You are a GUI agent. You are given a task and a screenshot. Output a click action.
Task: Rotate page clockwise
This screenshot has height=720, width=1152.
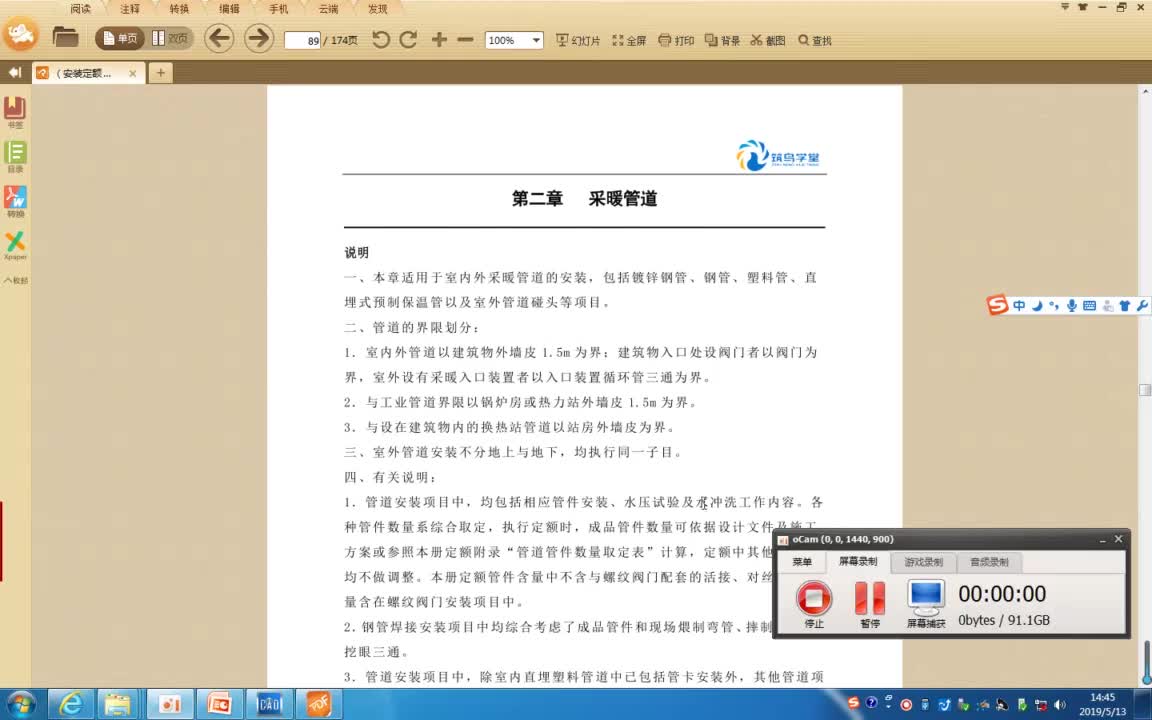408,40
